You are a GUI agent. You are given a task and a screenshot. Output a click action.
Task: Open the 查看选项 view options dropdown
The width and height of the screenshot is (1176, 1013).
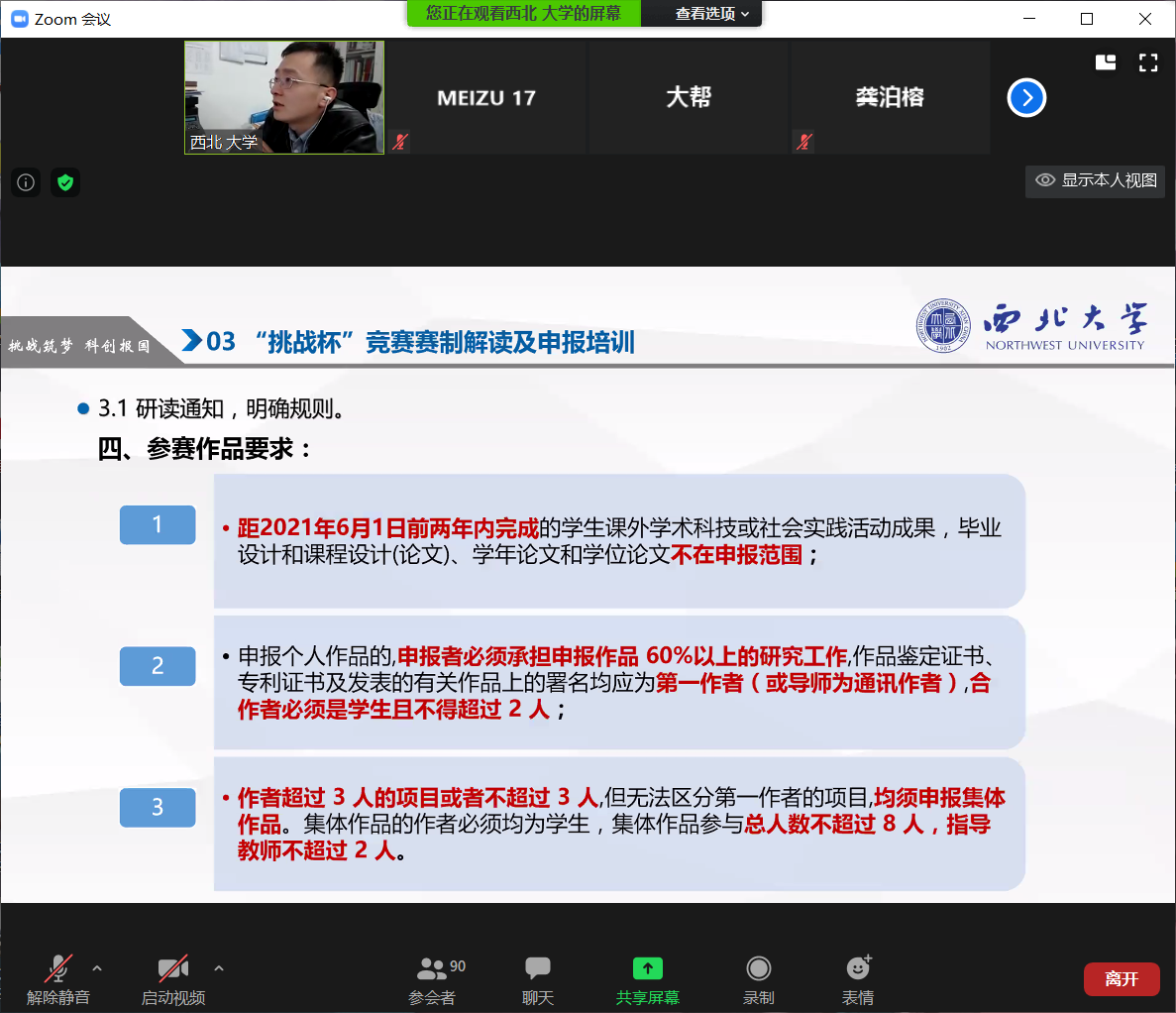(x=711, y=14)
